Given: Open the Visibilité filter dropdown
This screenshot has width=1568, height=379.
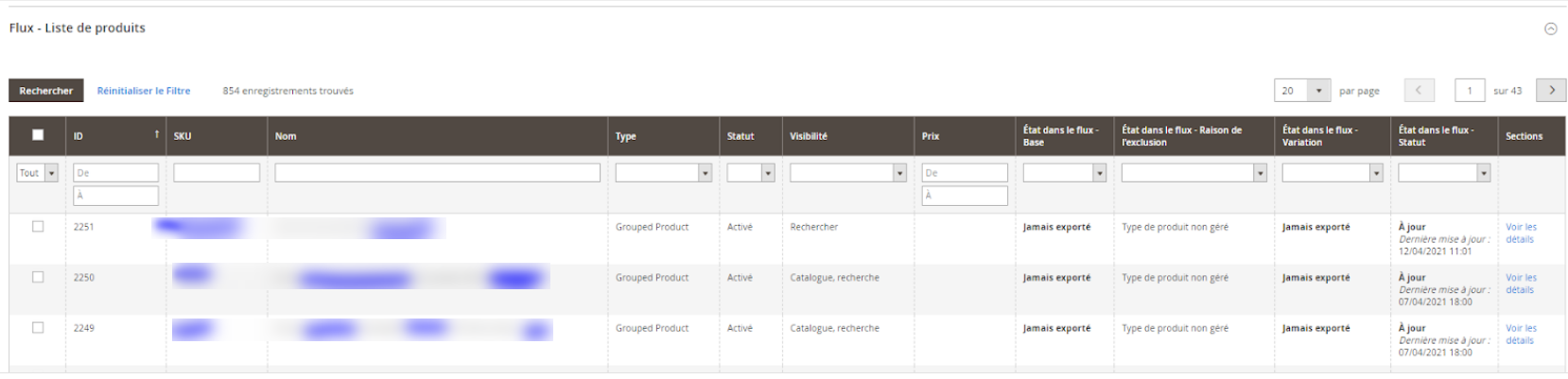Looking at the screenshot, I should point(848,173).
